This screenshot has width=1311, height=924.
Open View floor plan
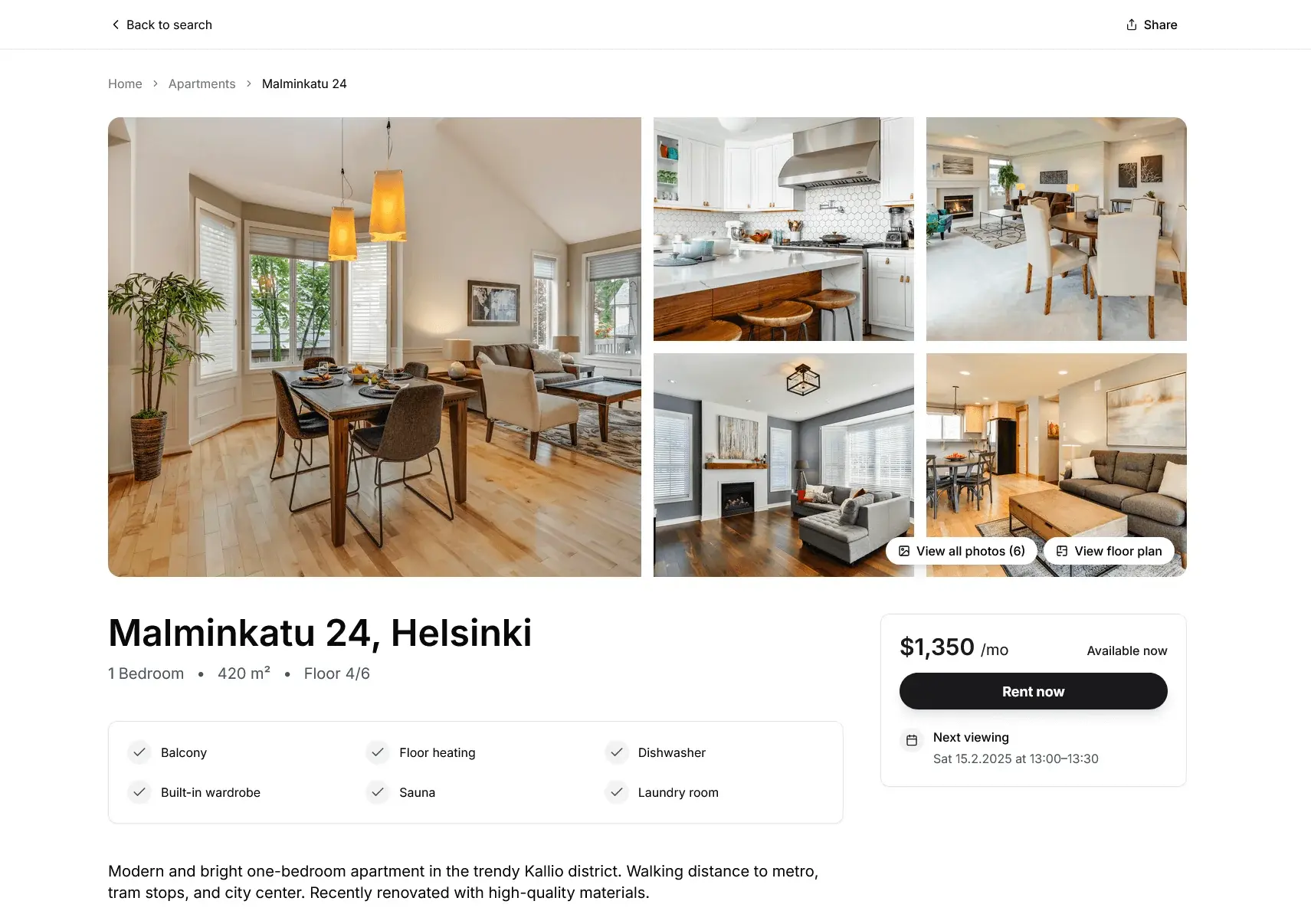pyautogui.click(x=1109, y=551)
